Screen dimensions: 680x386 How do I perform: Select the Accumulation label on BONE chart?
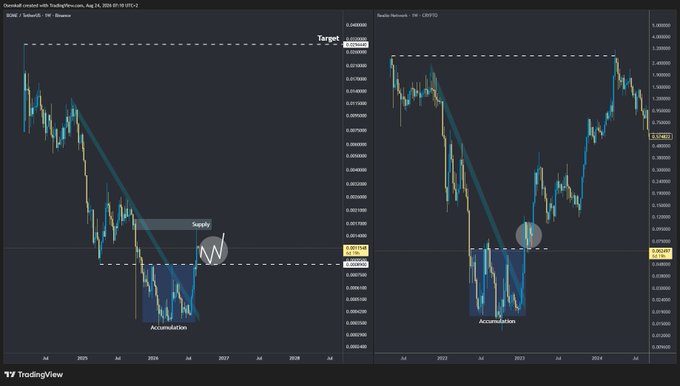pyautogui.click(x=169, y=327)
